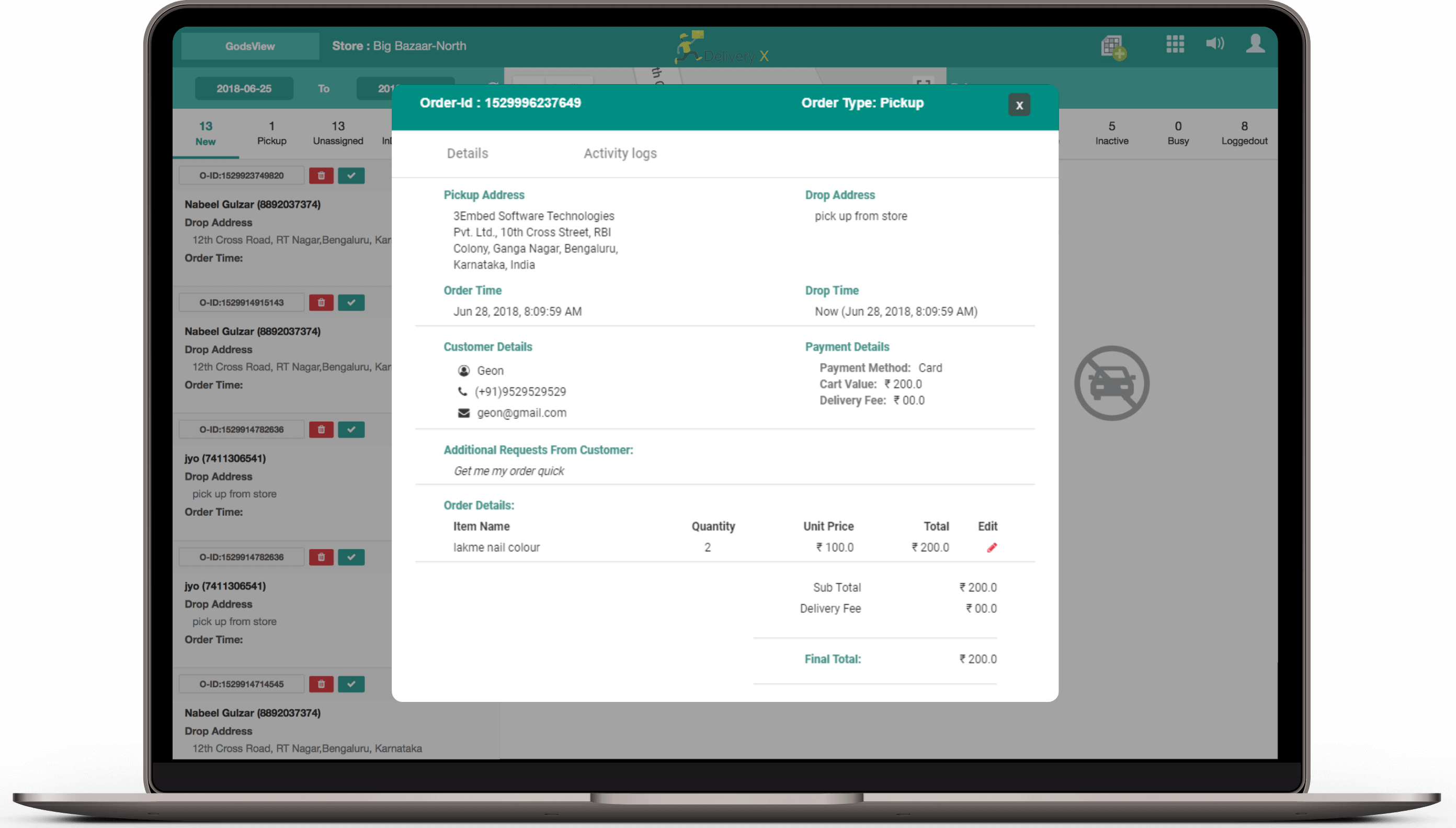Screen dimensions: 1456x828
Task: Click the customer profile icon beside Geon
Action: (x=464, y=371)
